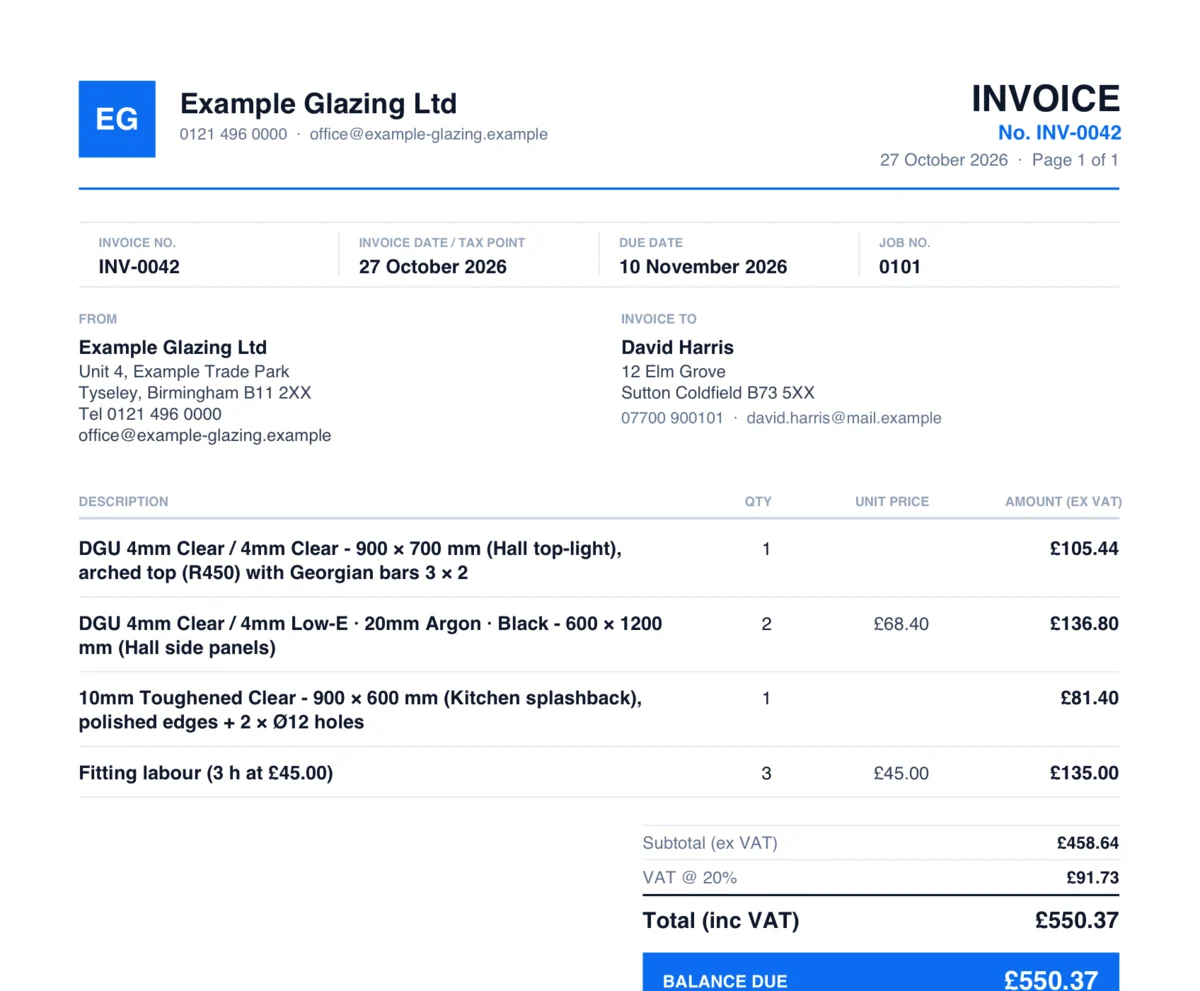
Task: Click the Total (inc VAT) label
Action: pos(721,921)
